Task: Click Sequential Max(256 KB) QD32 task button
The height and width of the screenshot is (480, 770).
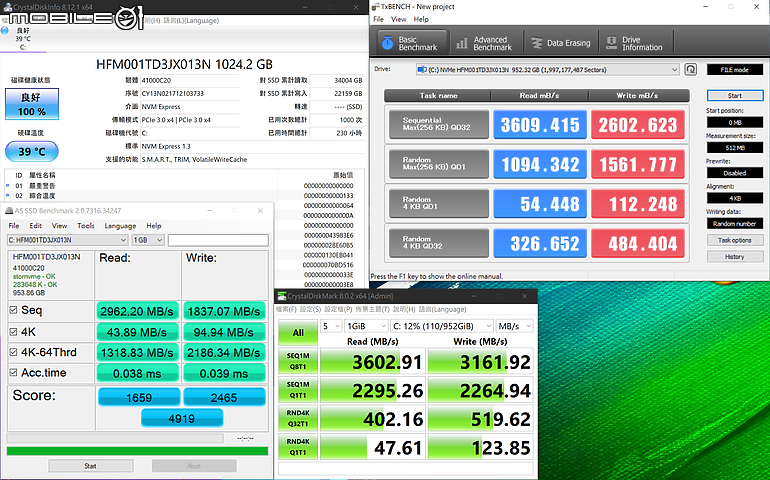Action: 439,124
